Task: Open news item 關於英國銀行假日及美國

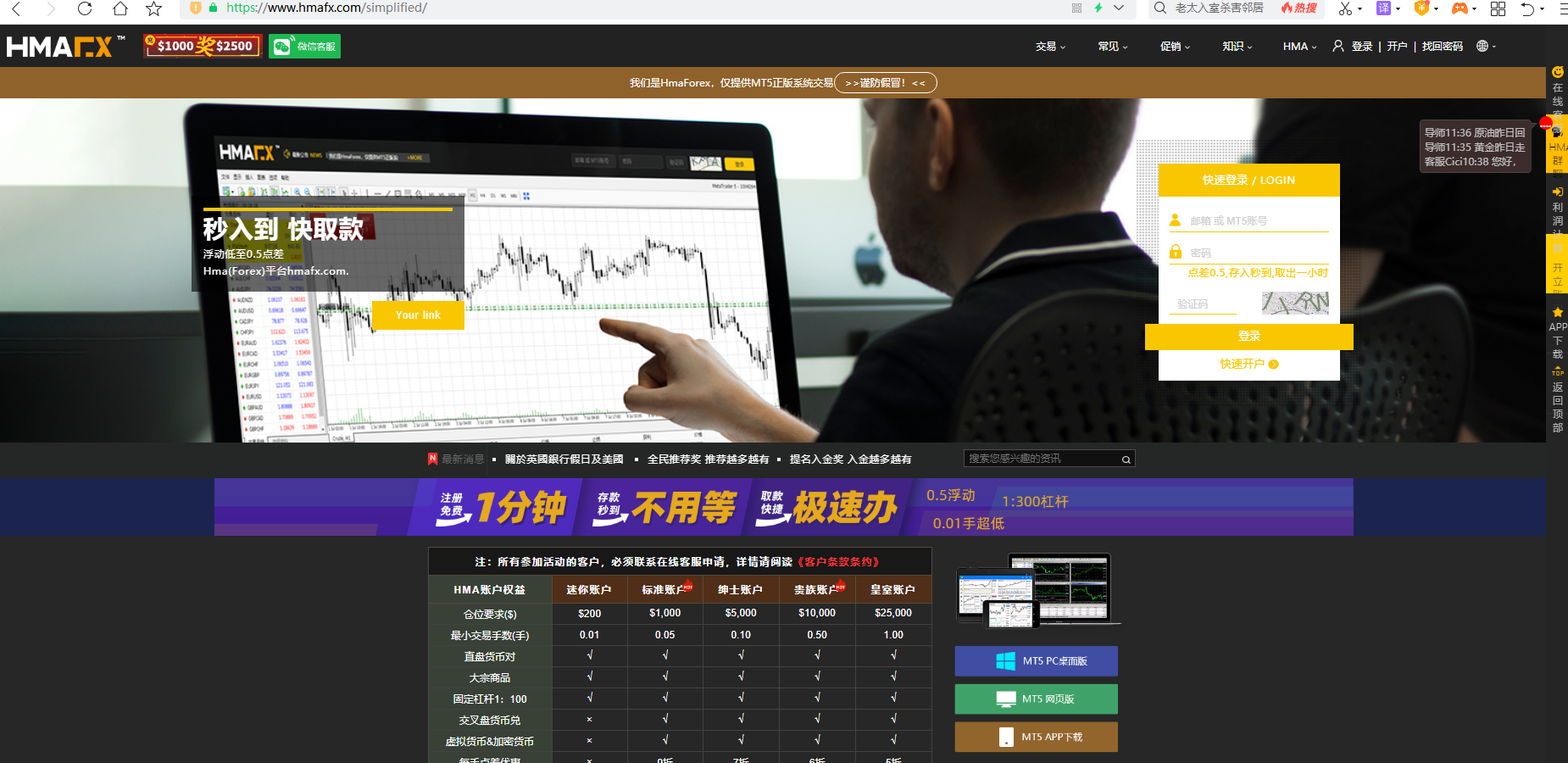Action: [x=564, y=459]
